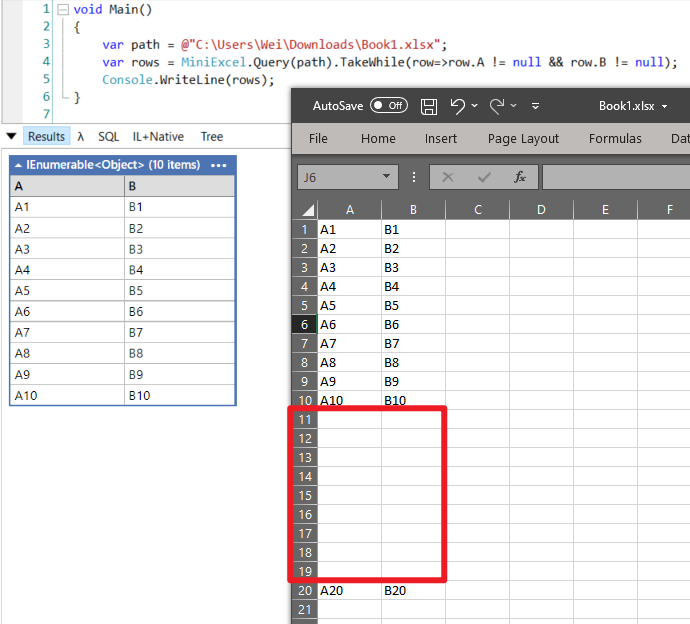This screenshot has height=624, width=690.
Task: Click the Insert Function fx icon
Action: tap(520, 177)
